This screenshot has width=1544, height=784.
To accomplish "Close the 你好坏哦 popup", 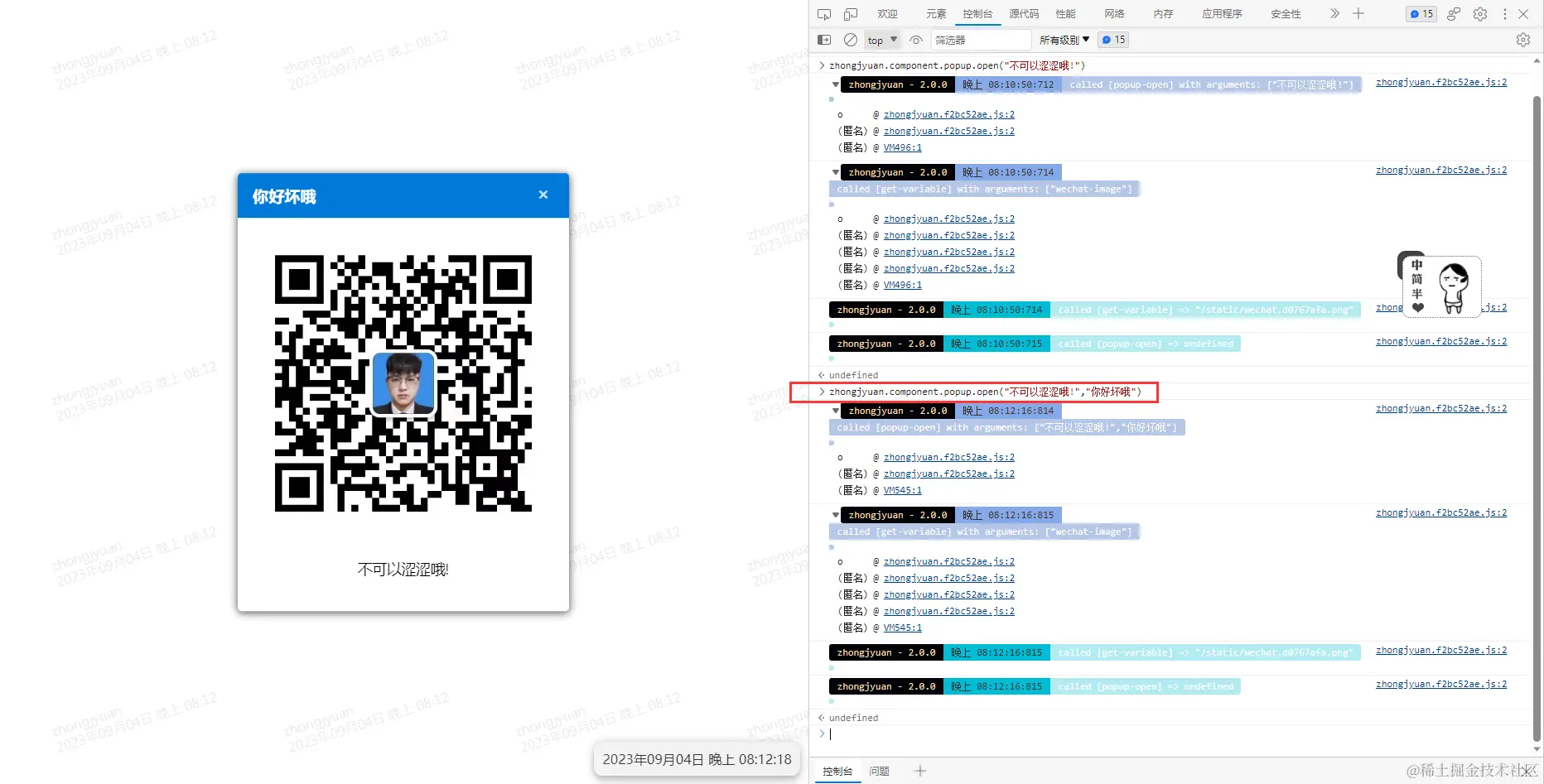I will [x=543, y=195].
